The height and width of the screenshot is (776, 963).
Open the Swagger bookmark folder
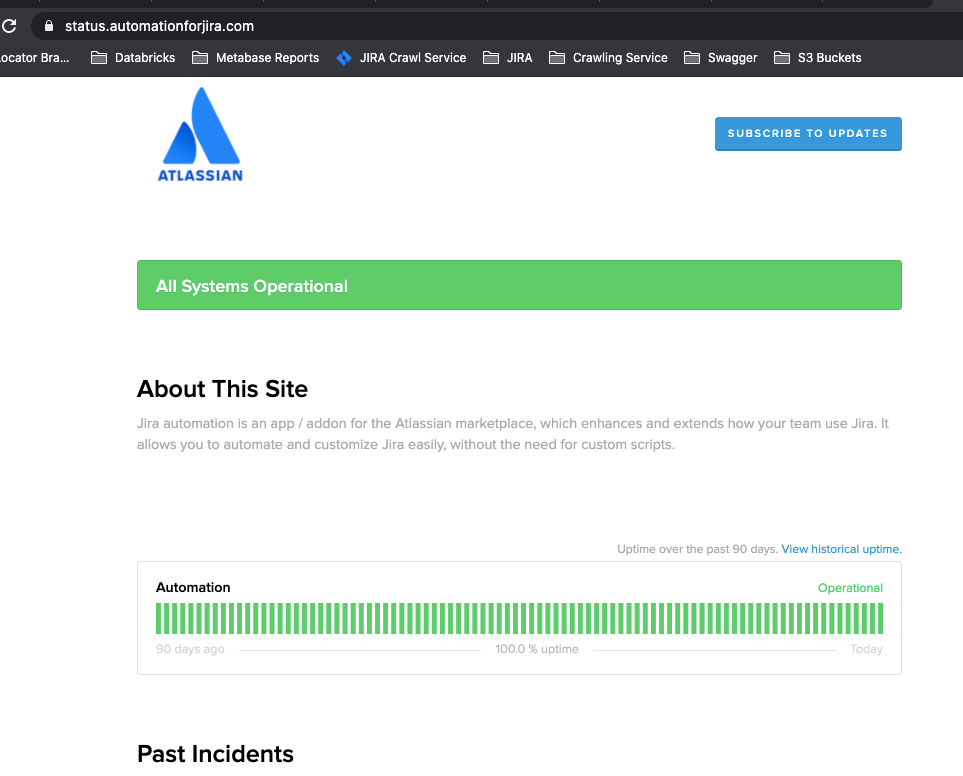click(720, 58)
